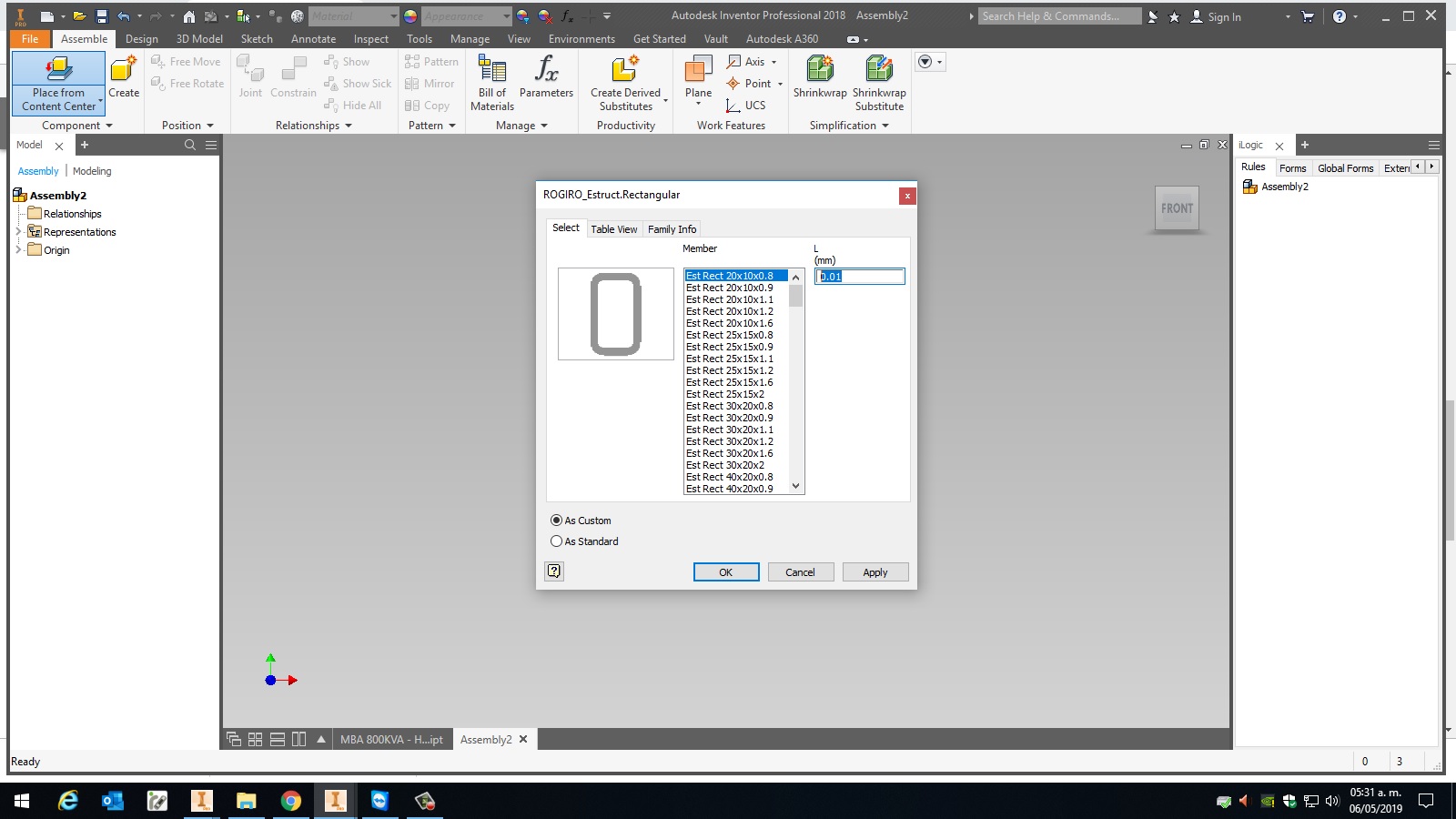Expand the Representations node in the model browser
The height and width of the screenshot is (819, 1456).
pos(16,231)
